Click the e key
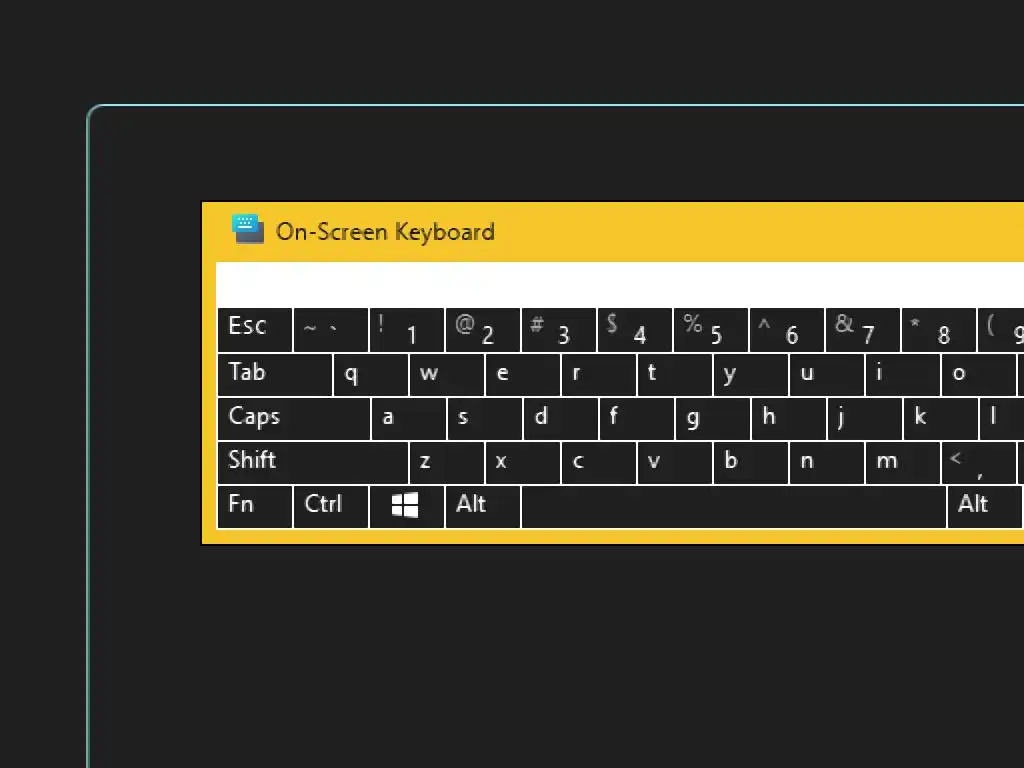The width and height of the screenshot is (1024, 768). point(522,375)
